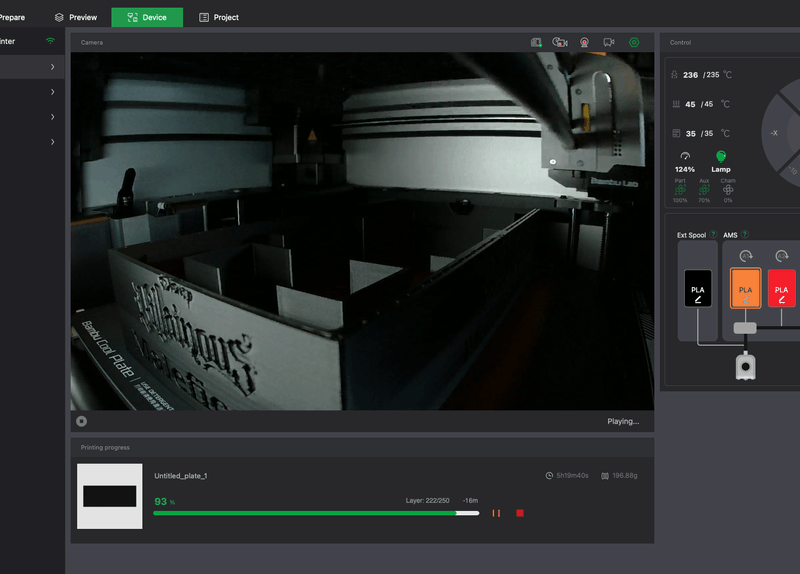Stop the print with red button
The width and height of the screenshot is (800, 574).
[x=520, y=513]
